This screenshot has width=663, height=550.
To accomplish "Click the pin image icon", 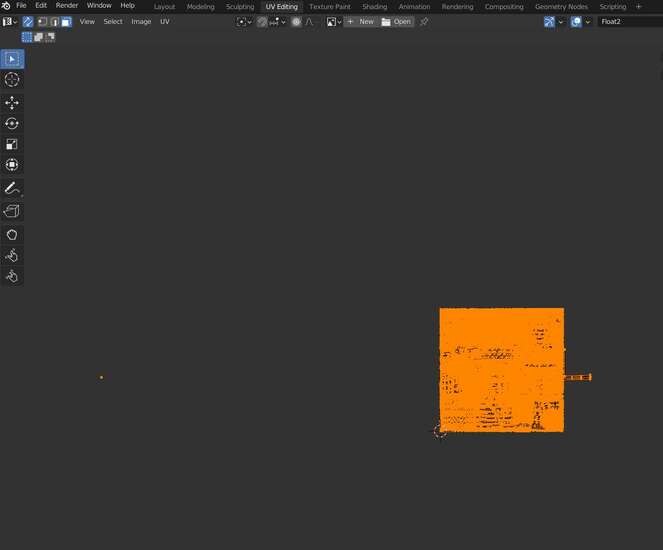I will pos(424,22).
